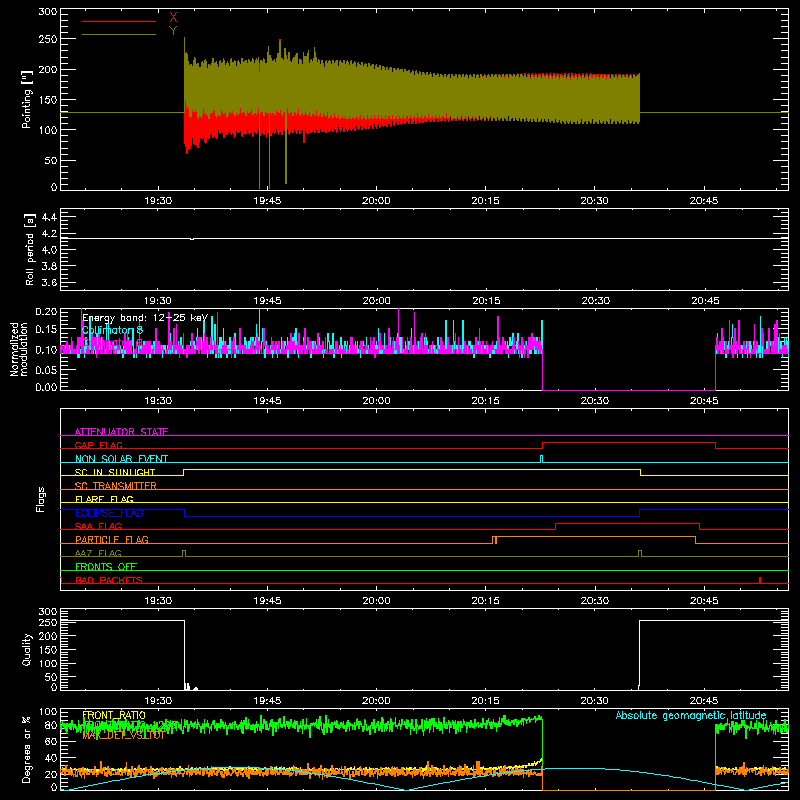
Task: Click the PARTICLE_FLAG label
Action: [112, 540]
